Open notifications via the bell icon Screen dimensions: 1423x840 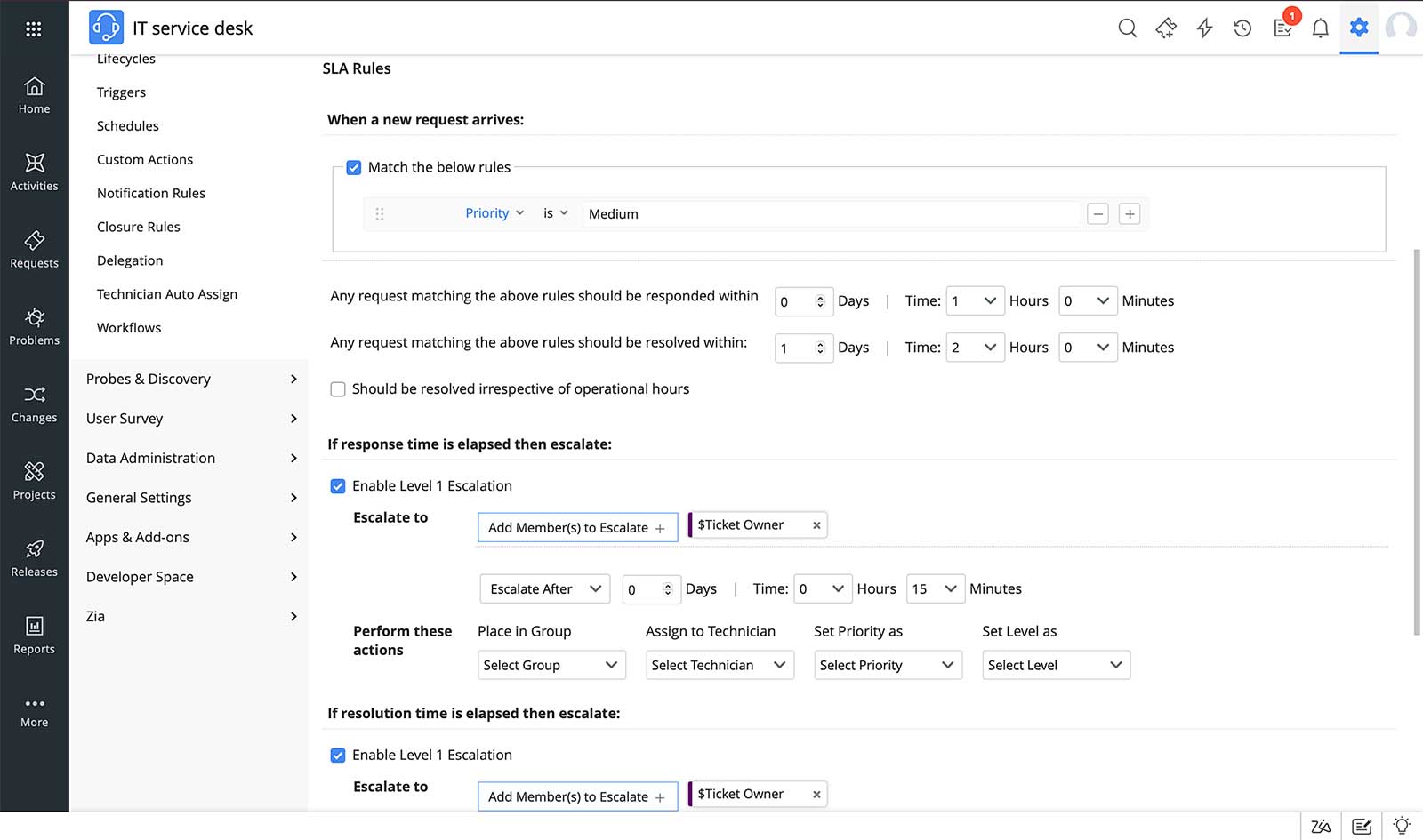click(1320, 28)
